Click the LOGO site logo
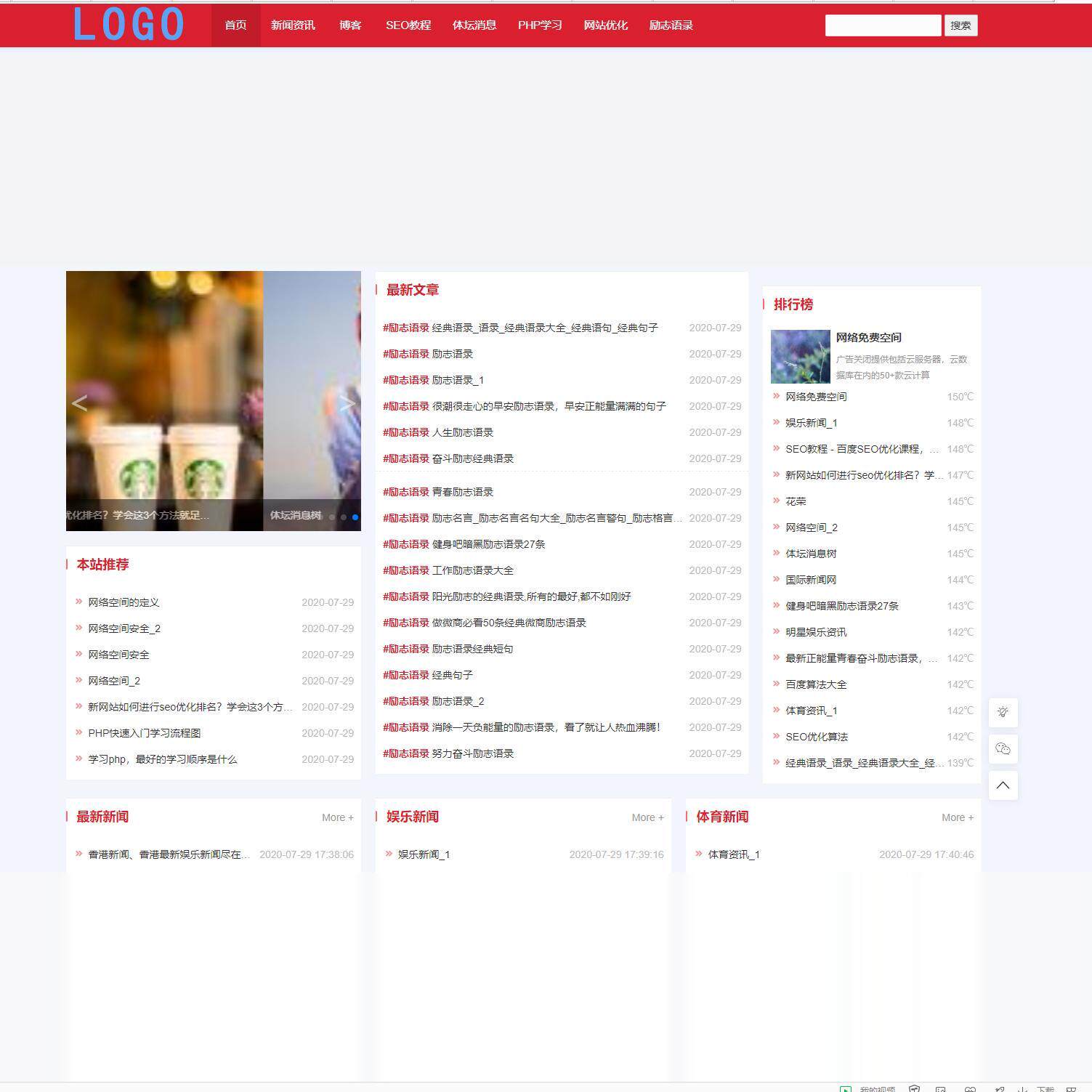Image resolution: width=1092 pixels, height=1092 pixels. (x=129, y=25)
